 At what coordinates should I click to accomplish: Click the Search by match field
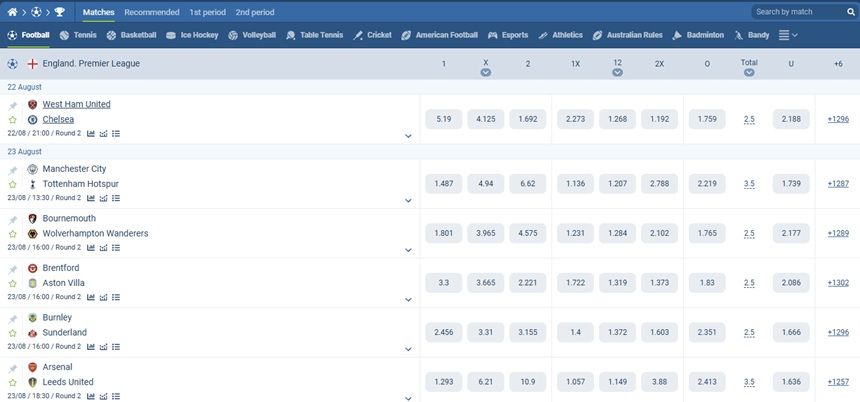pos(799,12)
